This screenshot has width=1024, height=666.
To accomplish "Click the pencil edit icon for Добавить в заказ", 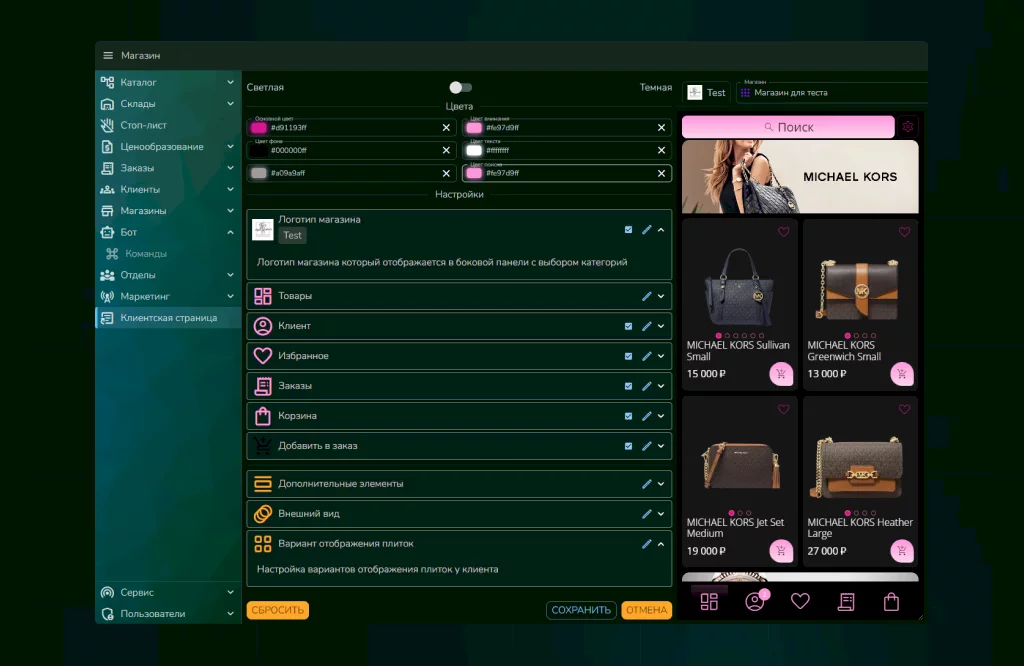I will tap(647, 447).
